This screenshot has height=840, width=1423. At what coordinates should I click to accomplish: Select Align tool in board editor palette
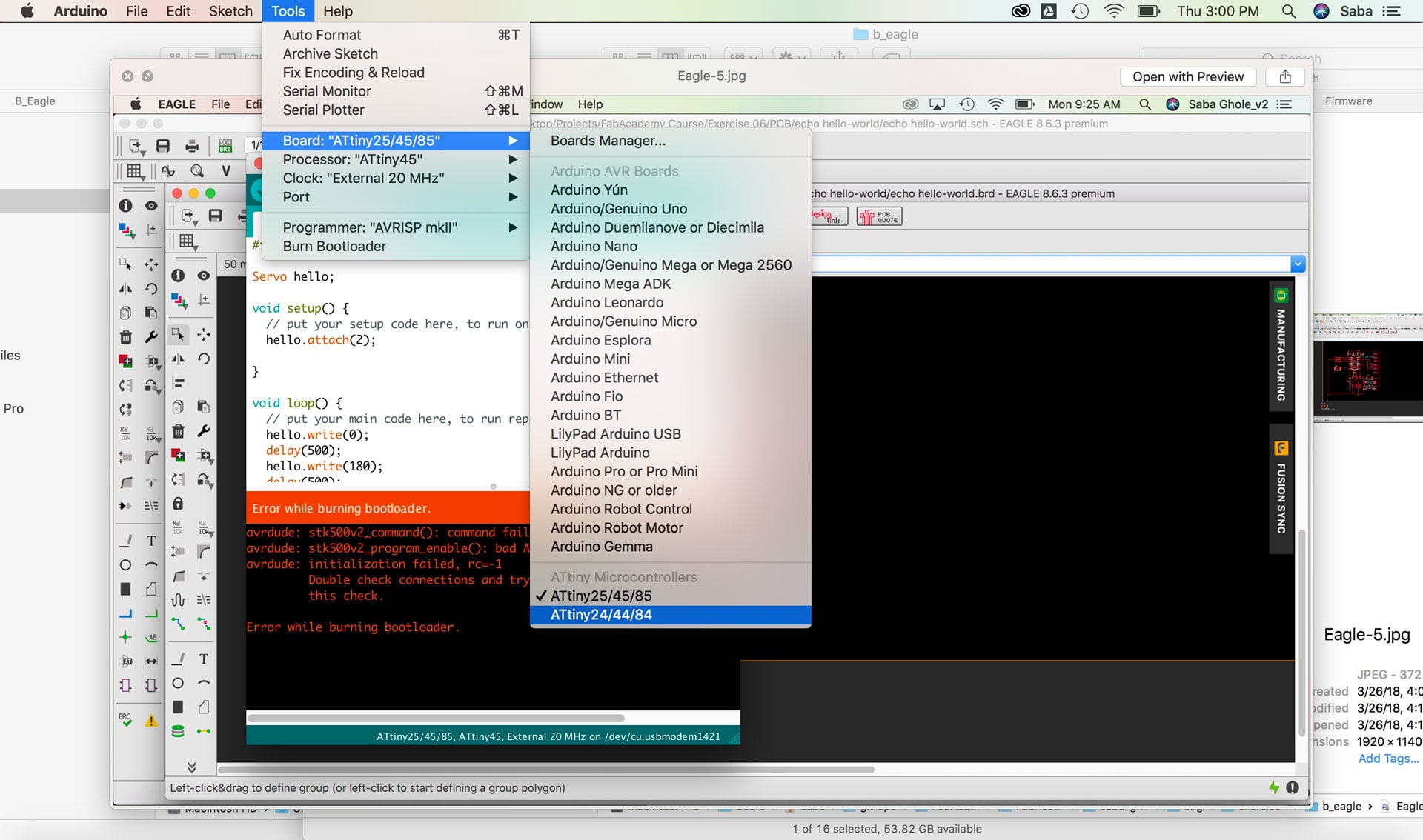[179, 383]
